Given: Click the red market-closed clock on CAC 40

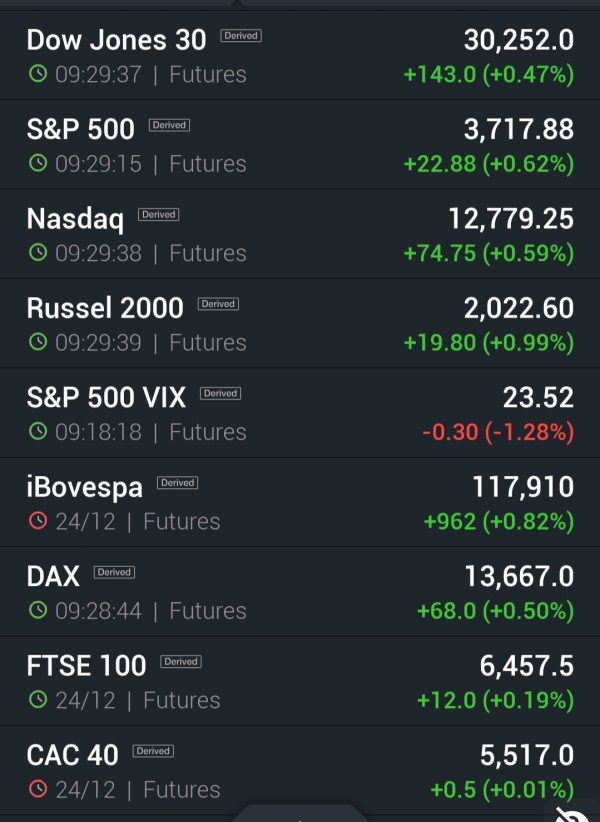Looking at the screenshot, I should click(x=38, y=790).
